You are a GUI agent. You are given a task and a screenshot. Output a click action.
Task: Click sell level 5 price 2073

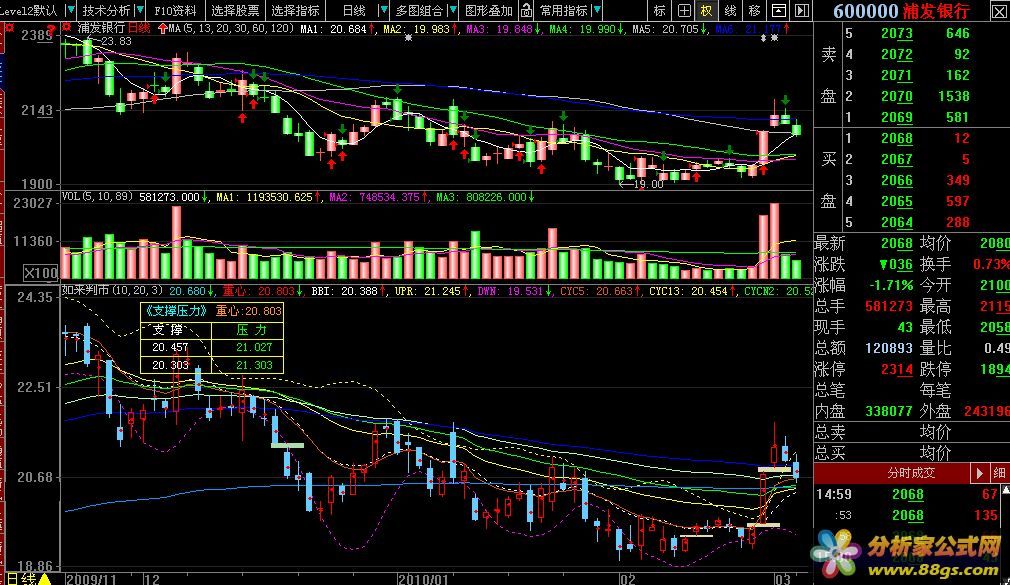pos(897,34)
